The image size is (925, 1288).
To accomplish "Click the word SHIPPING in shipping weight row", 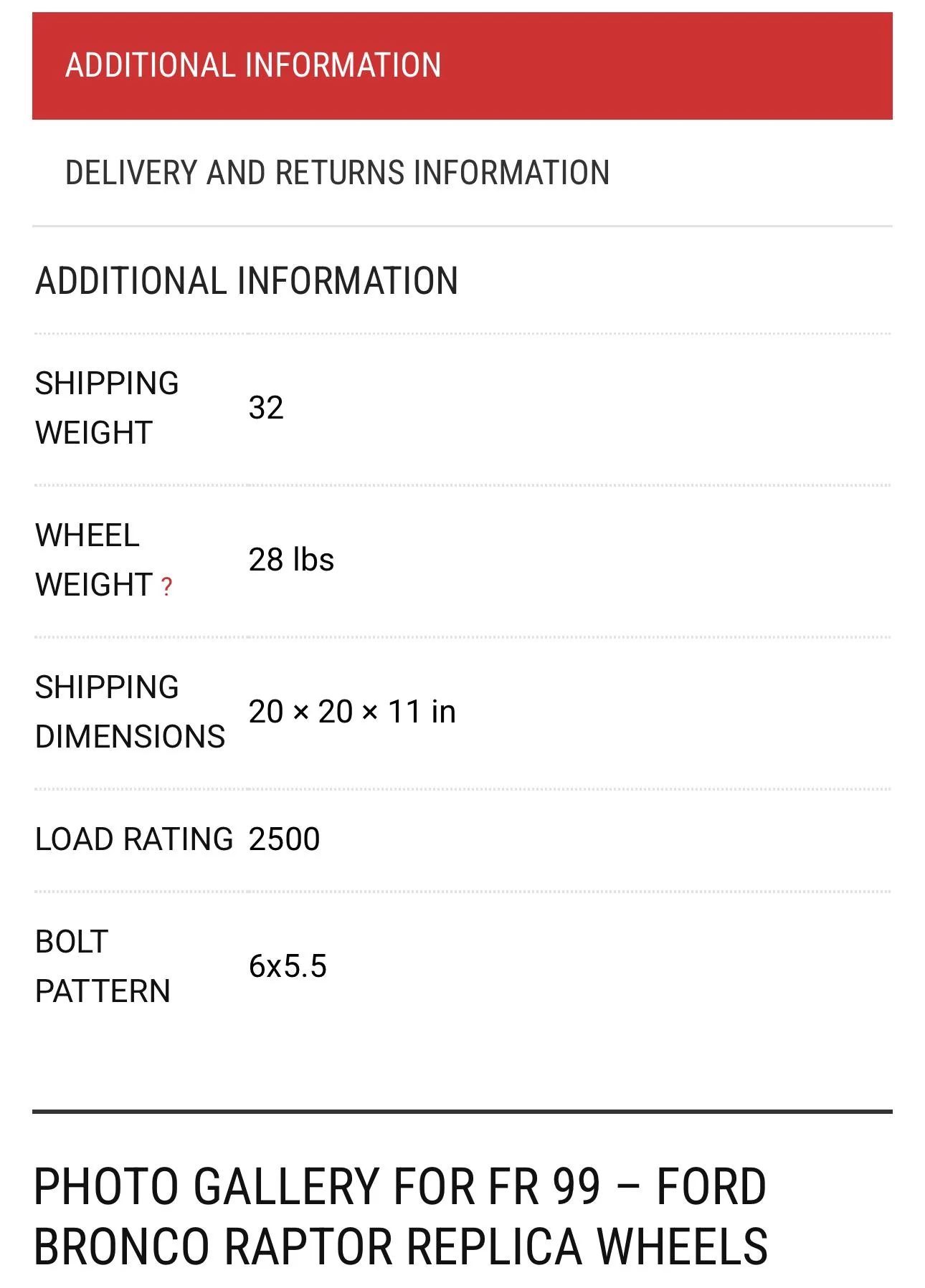I will [x=107, y=383].
